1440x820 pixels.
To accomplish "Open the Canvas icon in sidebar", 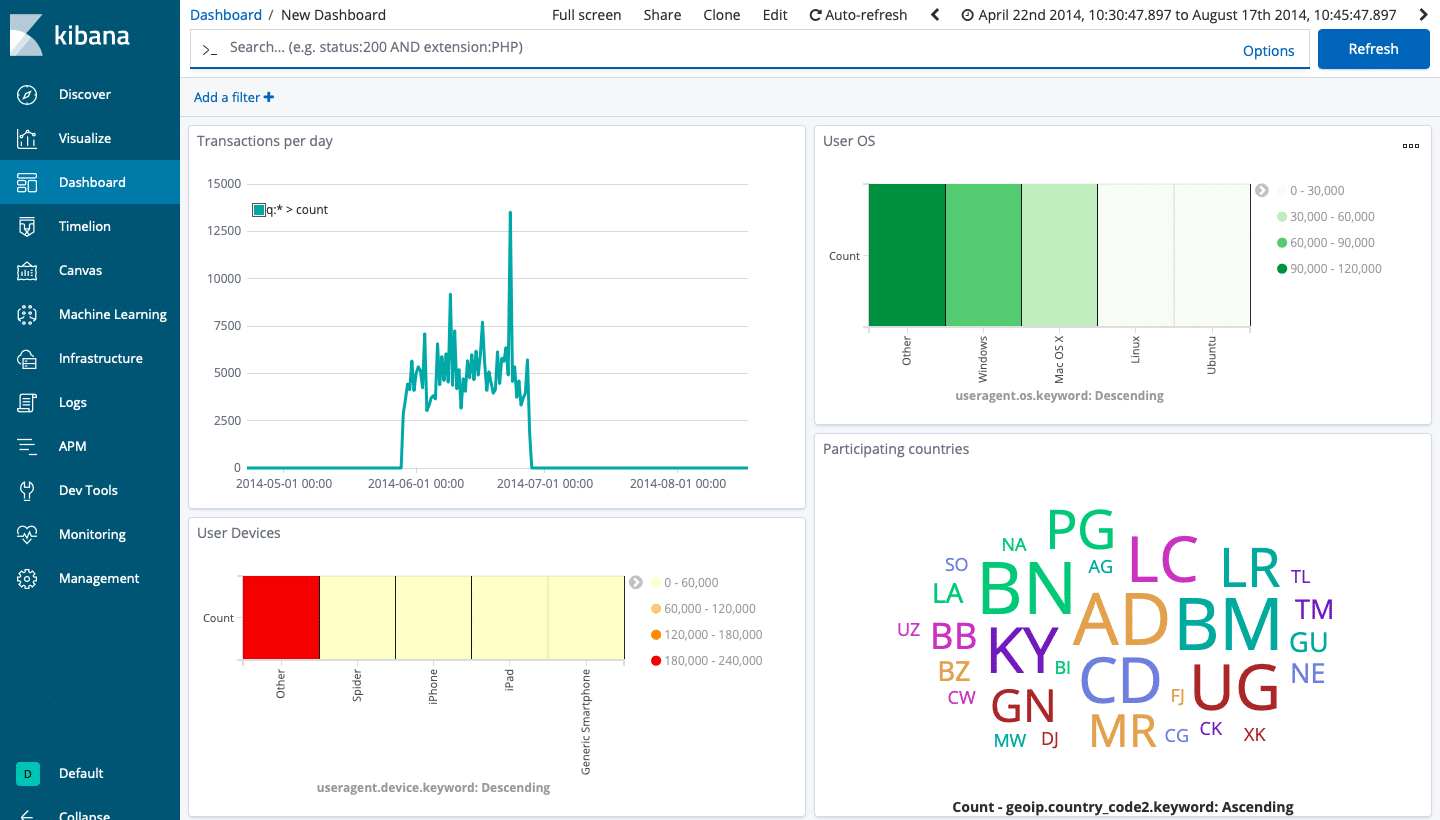I will pyautogui.click(x=27, y=270).
